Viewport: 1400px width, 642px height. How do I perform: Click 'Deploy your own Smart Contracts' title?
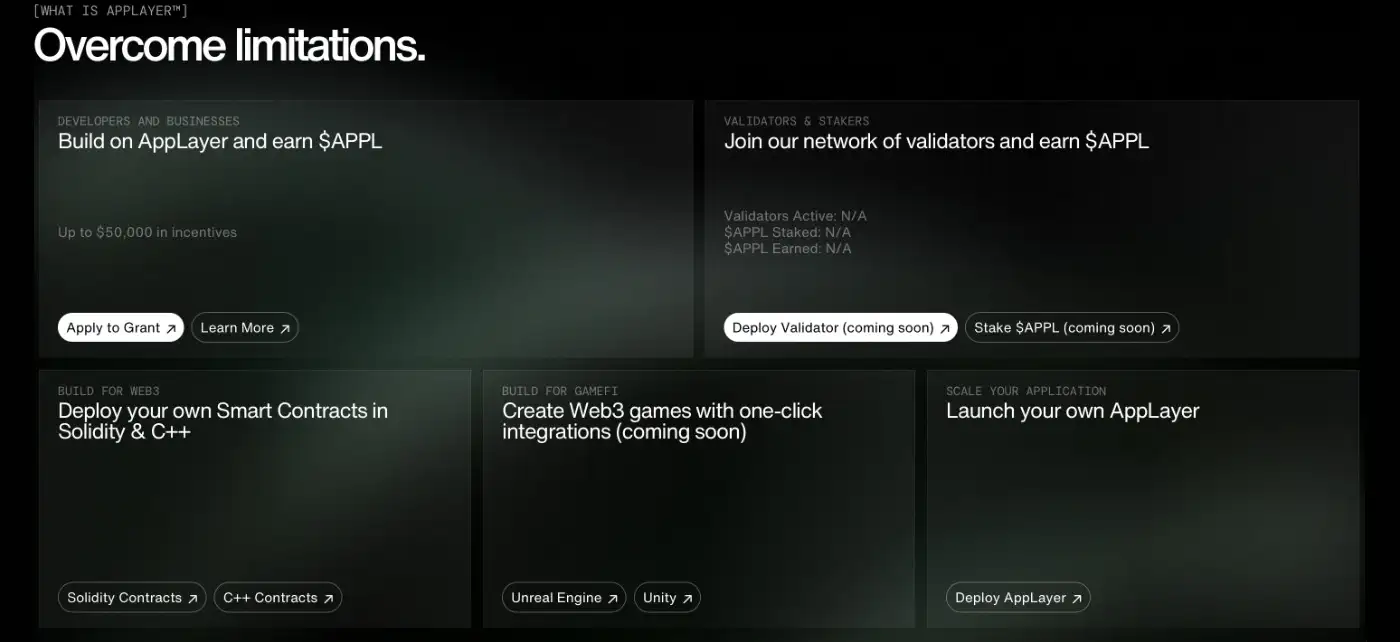pyautogui.click(x=223, y=421)
